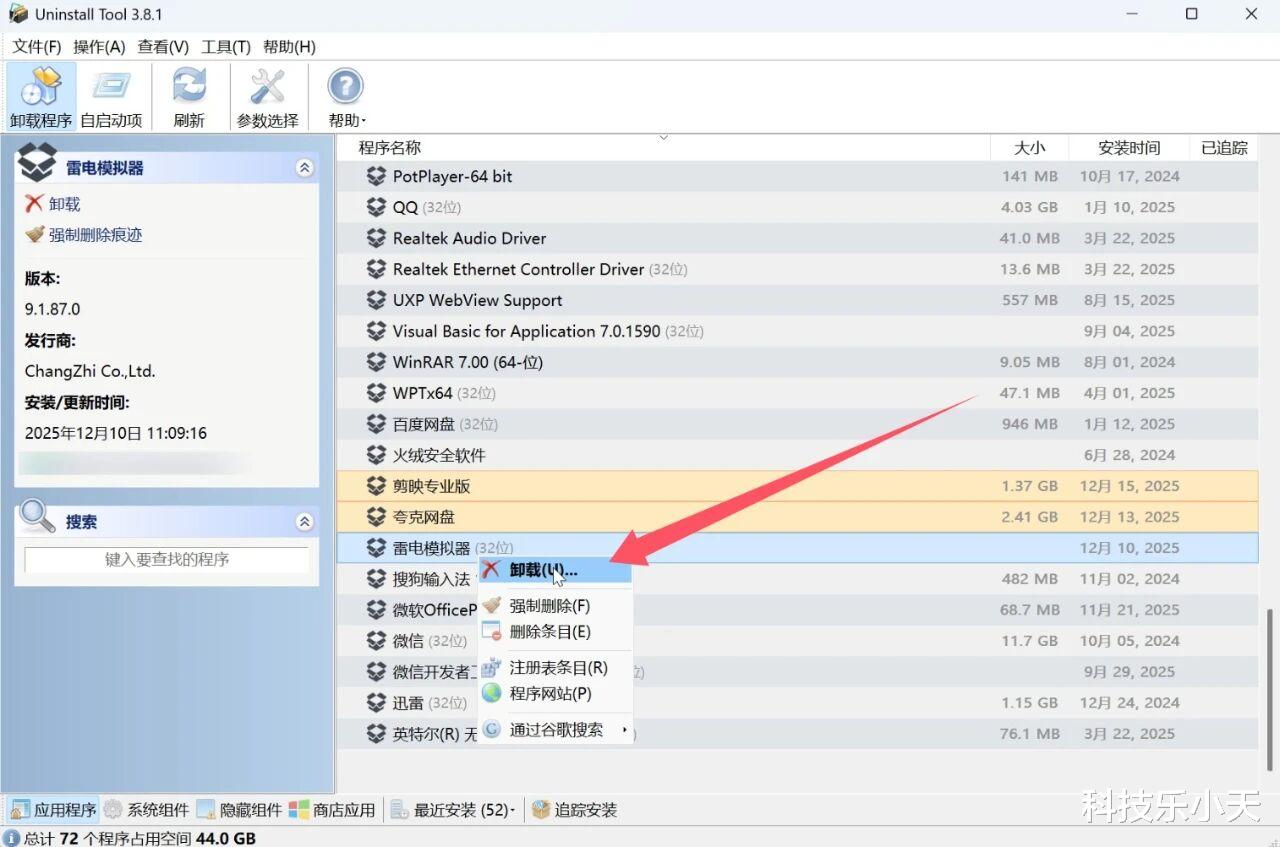Sort by the 大小 column header

point(1029,148)
